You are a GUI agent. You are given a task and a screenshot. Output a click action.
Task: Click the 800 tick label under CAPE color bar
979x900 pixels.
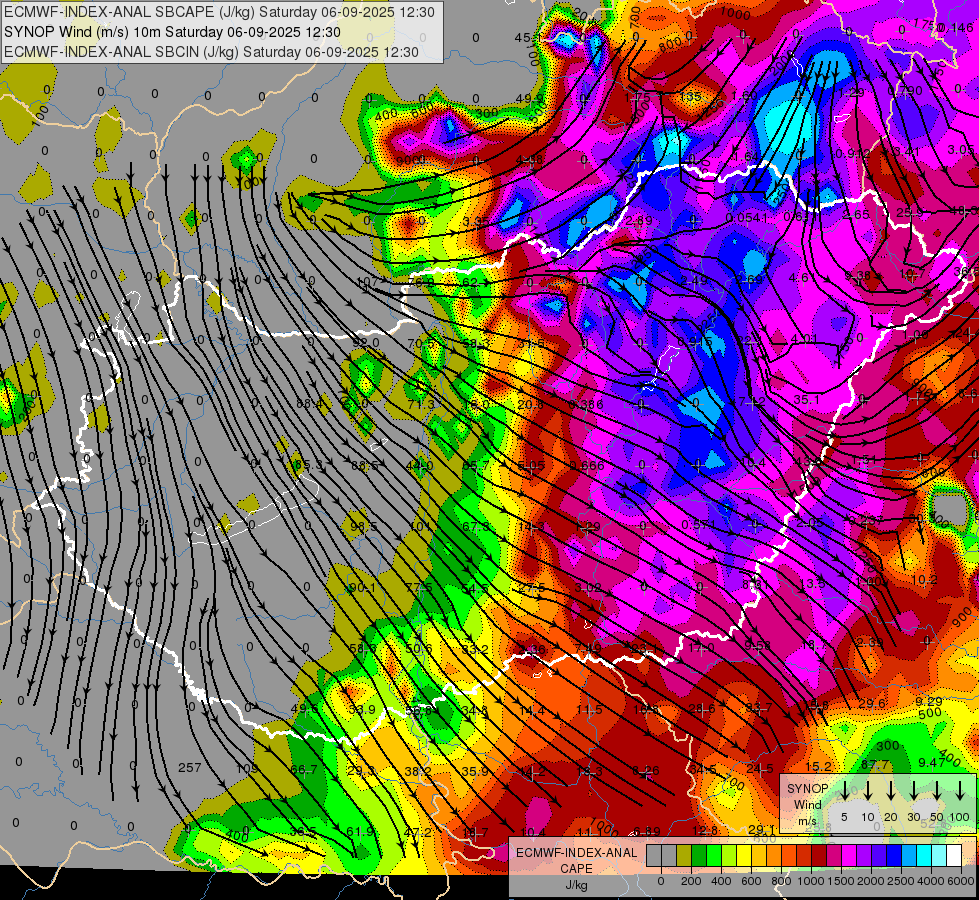point(781,881)
